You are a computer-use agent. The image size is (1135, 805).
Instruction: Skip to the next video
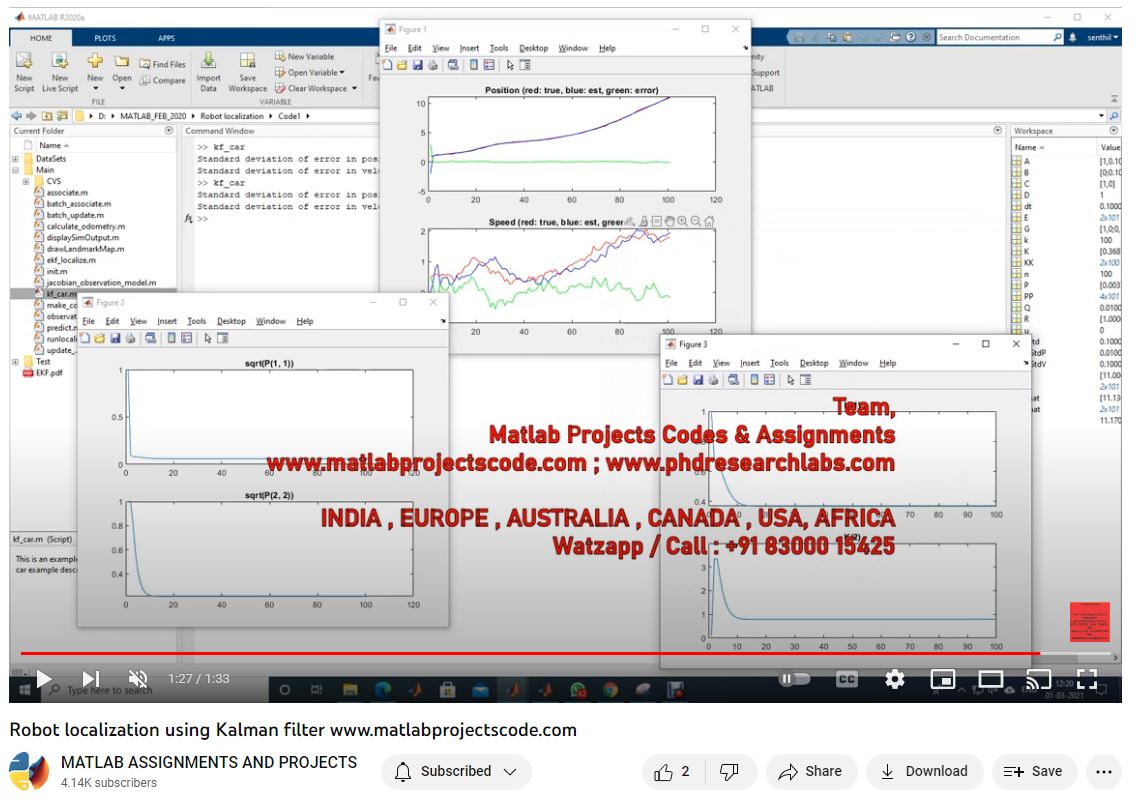(x=91, y=679)
